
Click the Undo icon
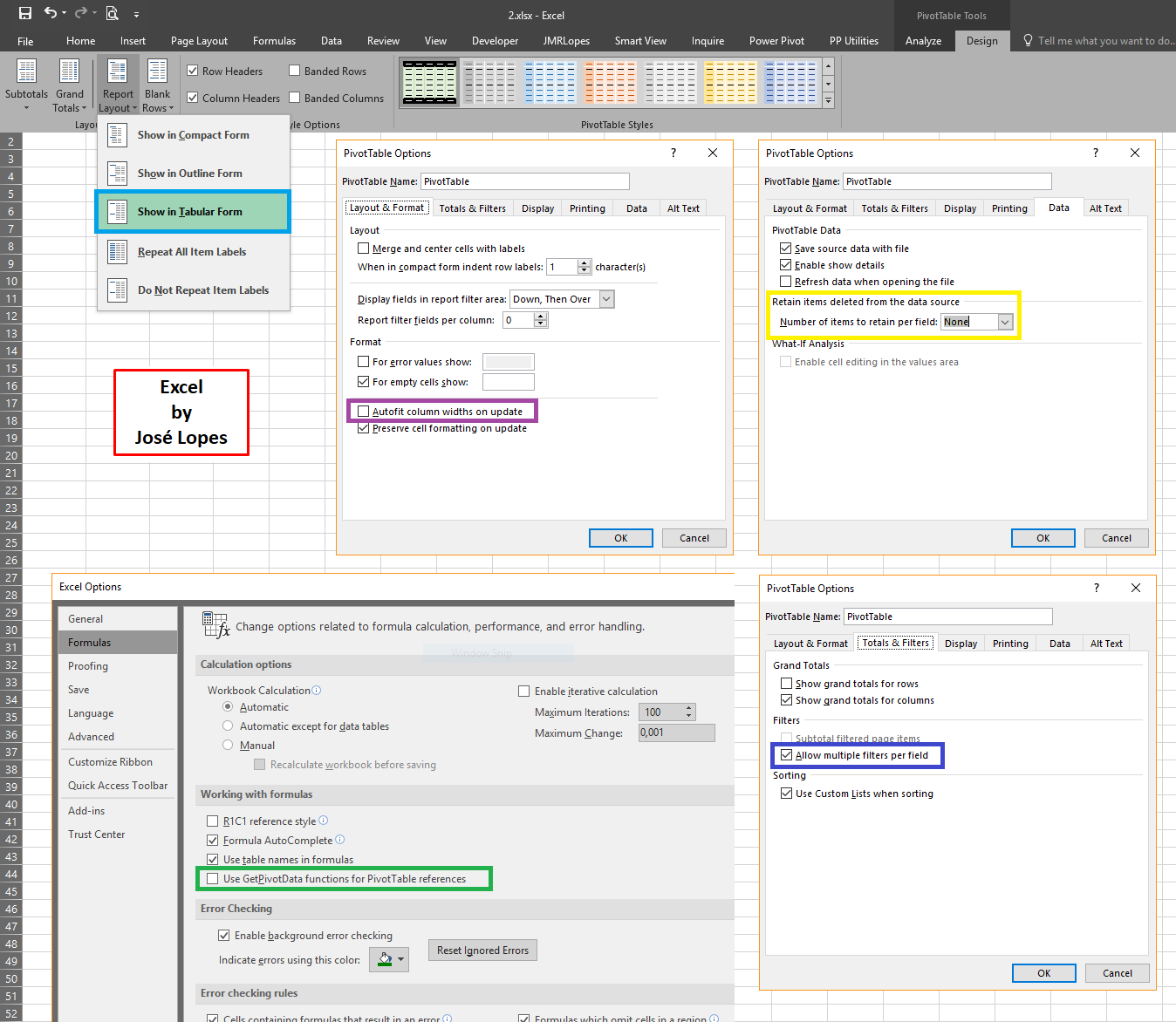pos(51,13)
